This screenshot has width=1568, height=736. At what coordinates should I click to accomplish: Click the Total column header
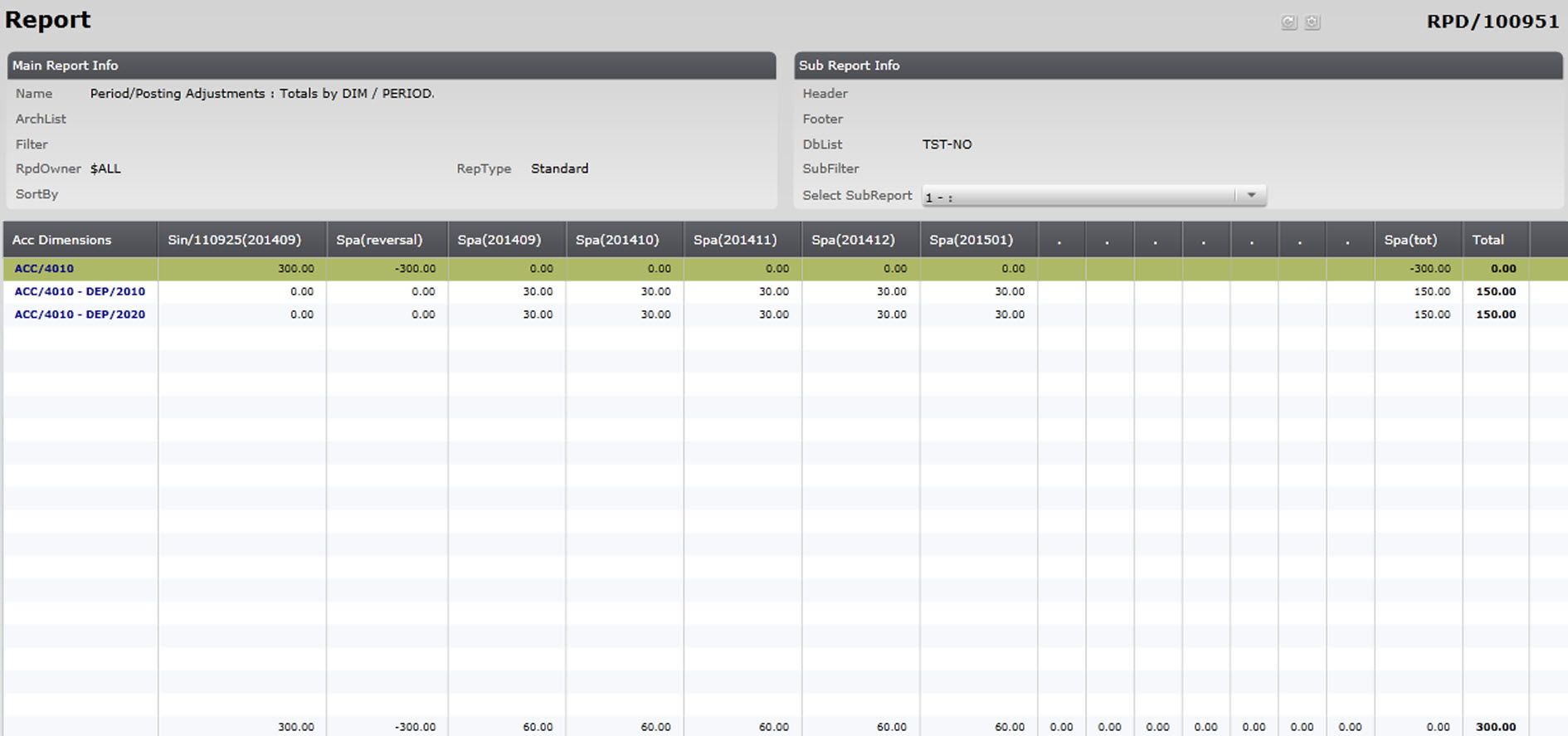click(1495, 240)
